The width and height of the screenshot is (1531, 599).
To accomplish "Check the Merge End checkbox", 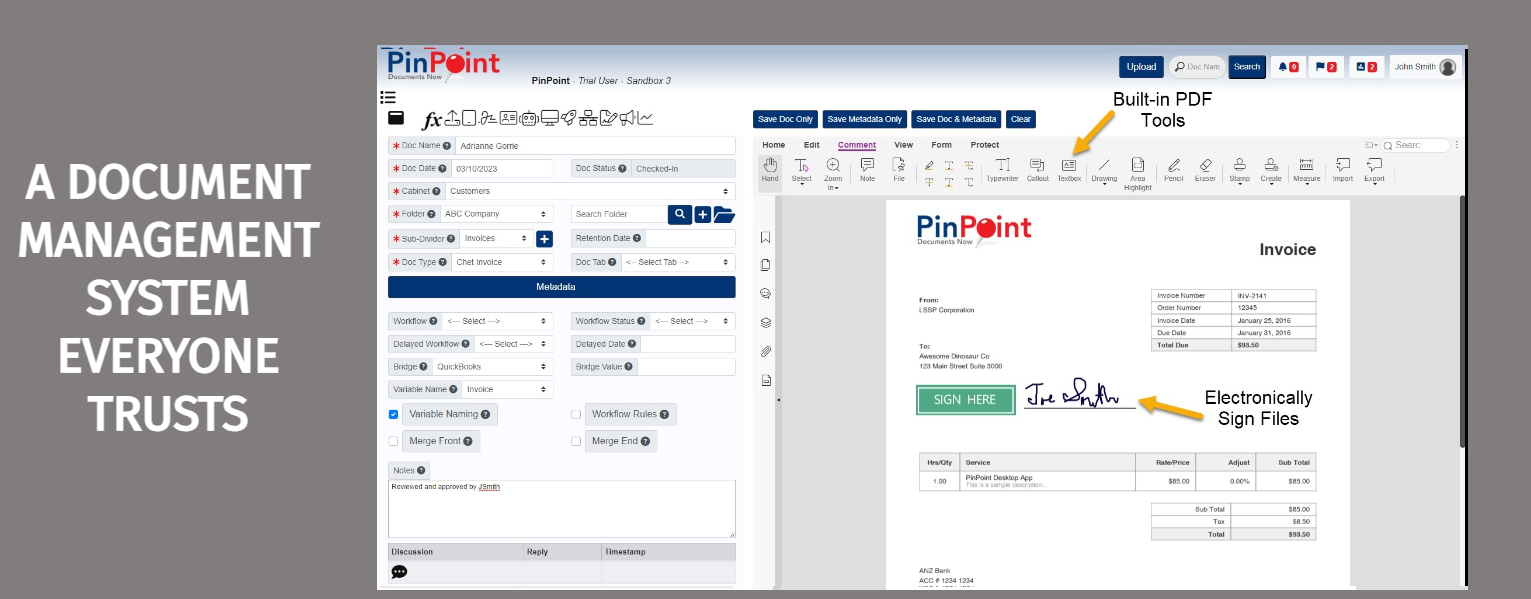I will [x=576, y=441].
